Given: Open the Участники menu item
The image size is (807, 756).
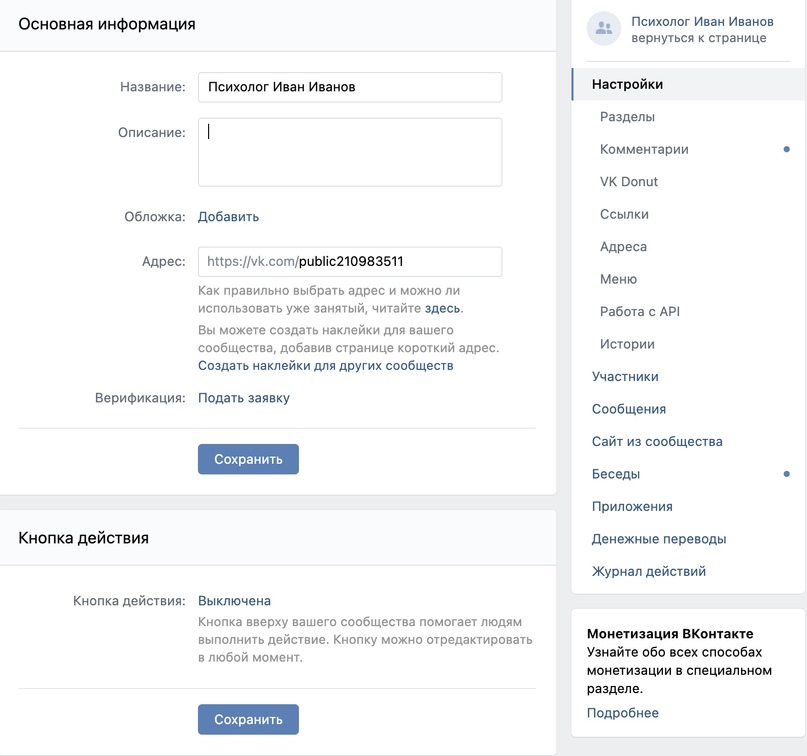Looking at the screenshot, I should 625,377.
